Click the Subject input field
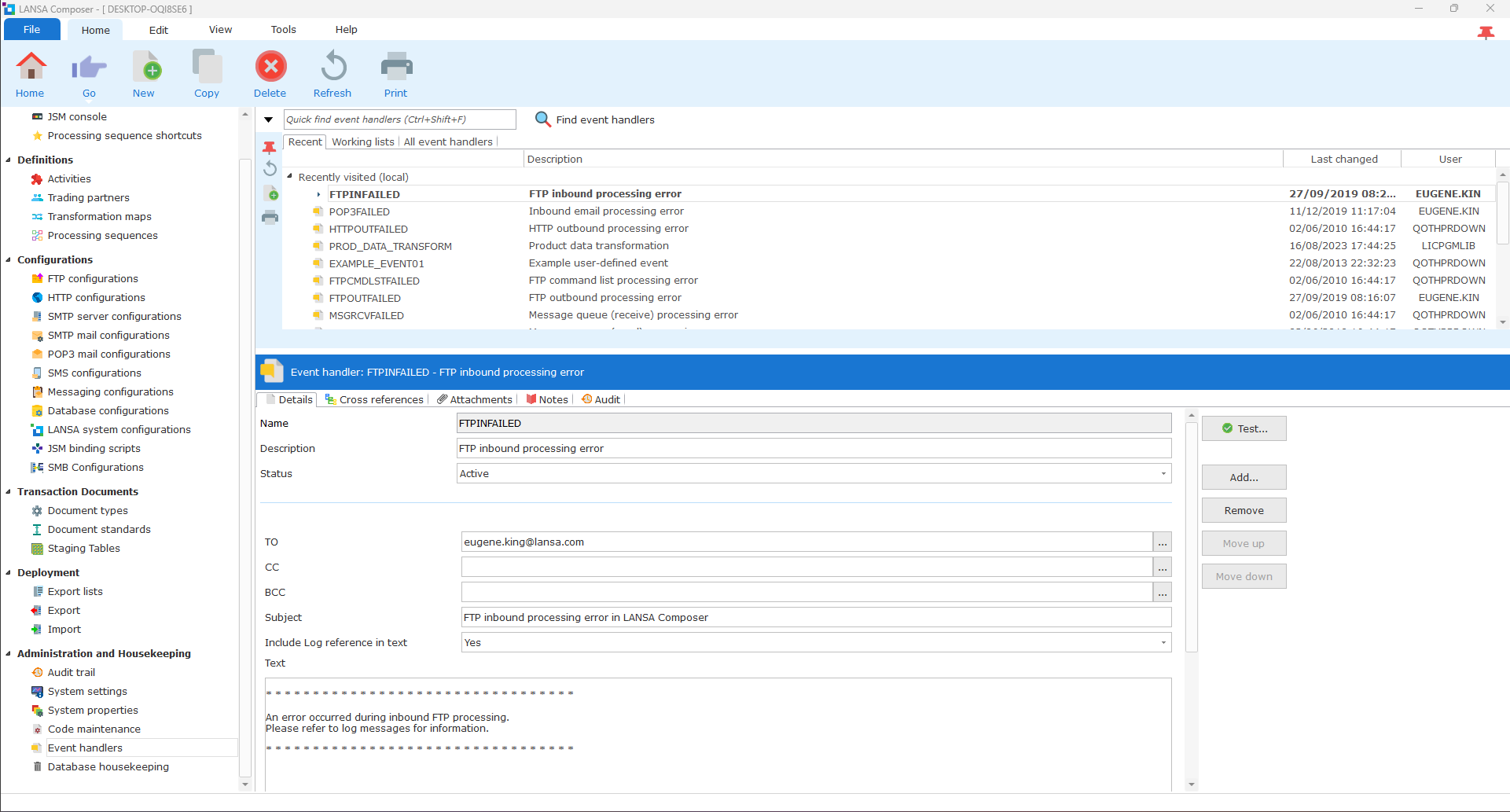Viewport: 1510px width, 812px height. tap(816, 617)
